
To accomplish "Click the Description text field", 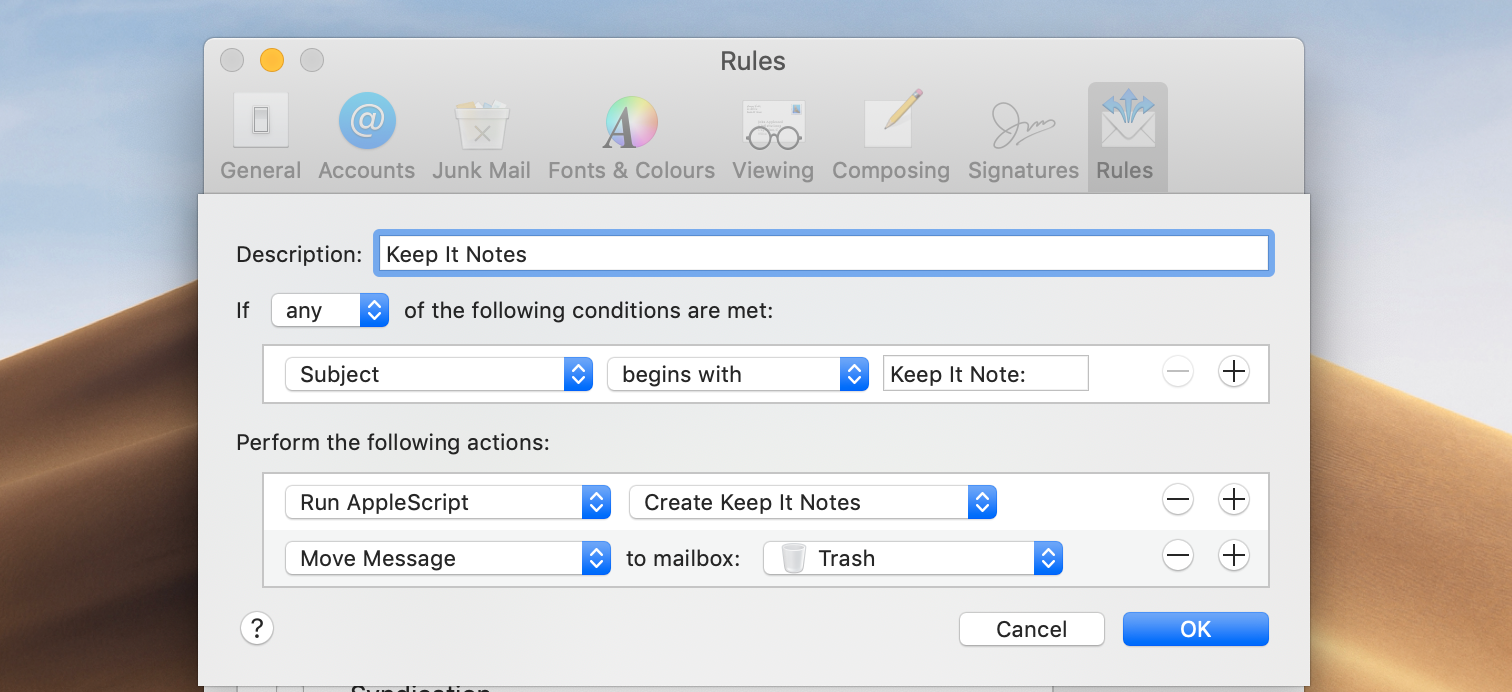I will pyautogui.click(x=824, y=254).
